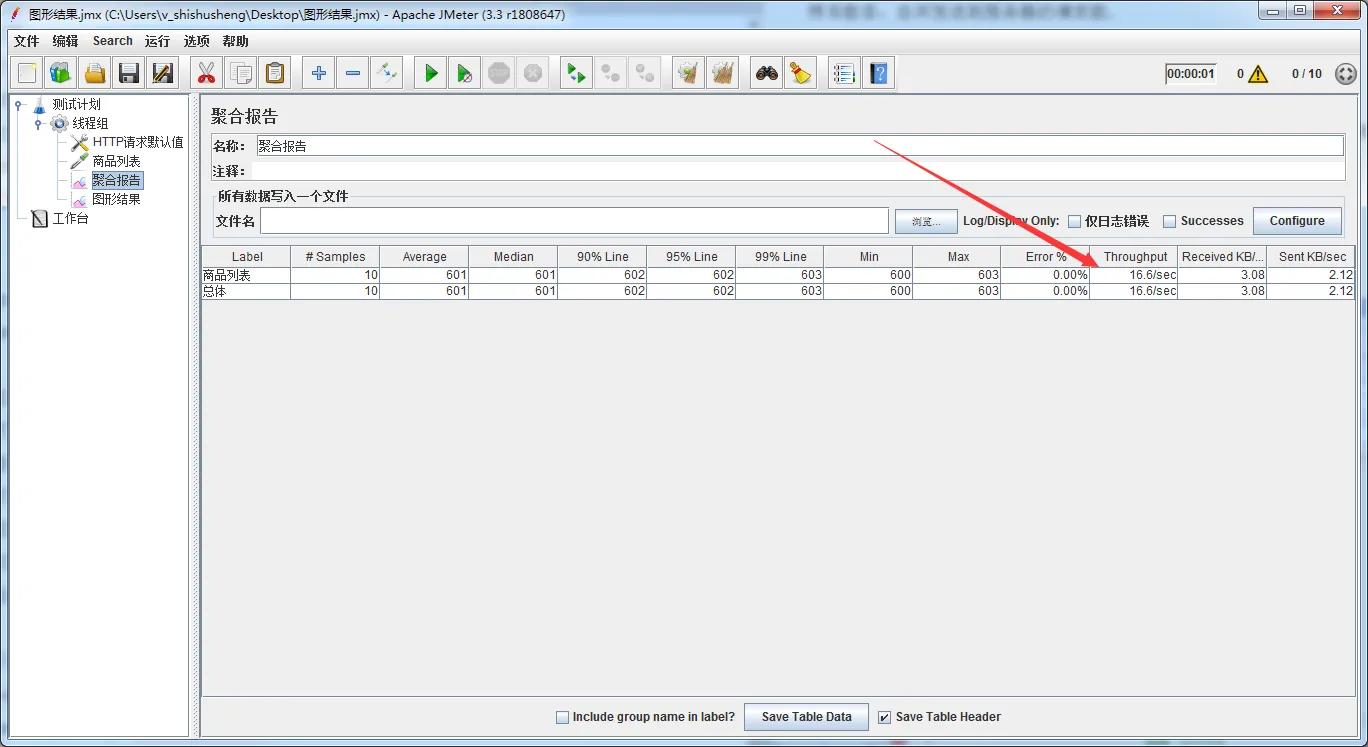Enable the 仅日志错误 checkbox
The image size is (1368, 747).
click(x=1075, y=221)
